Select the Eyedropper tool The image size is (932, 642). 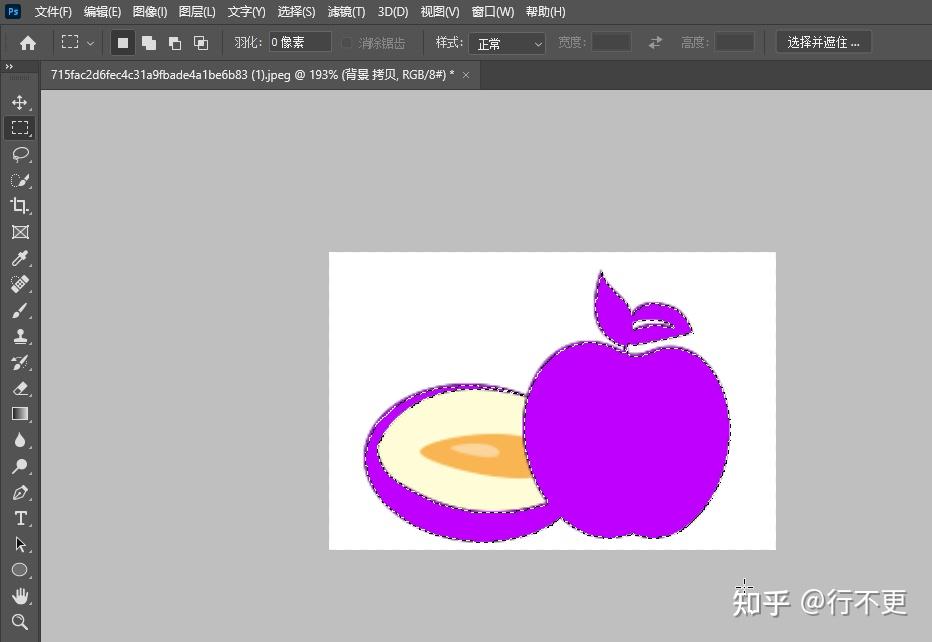(x=20, y=258)
